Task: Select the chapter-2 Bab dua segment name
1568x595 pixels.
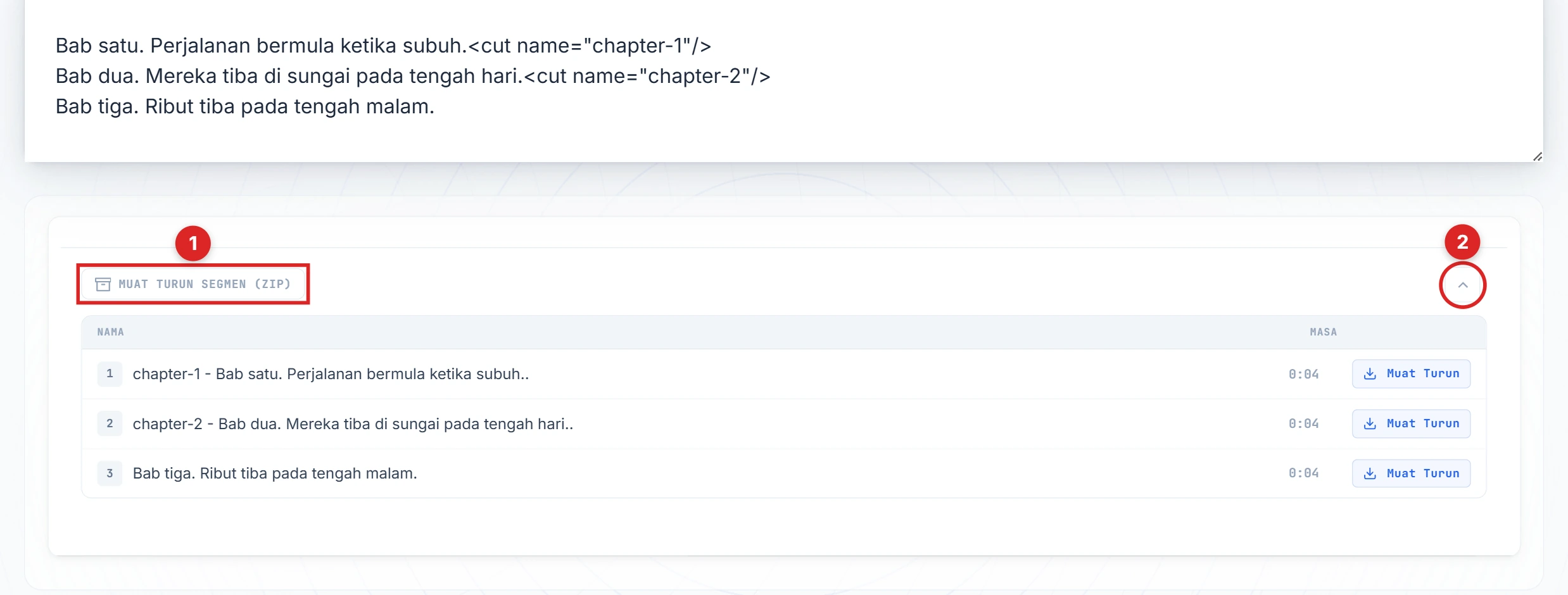Action: [x=353, y=424]
